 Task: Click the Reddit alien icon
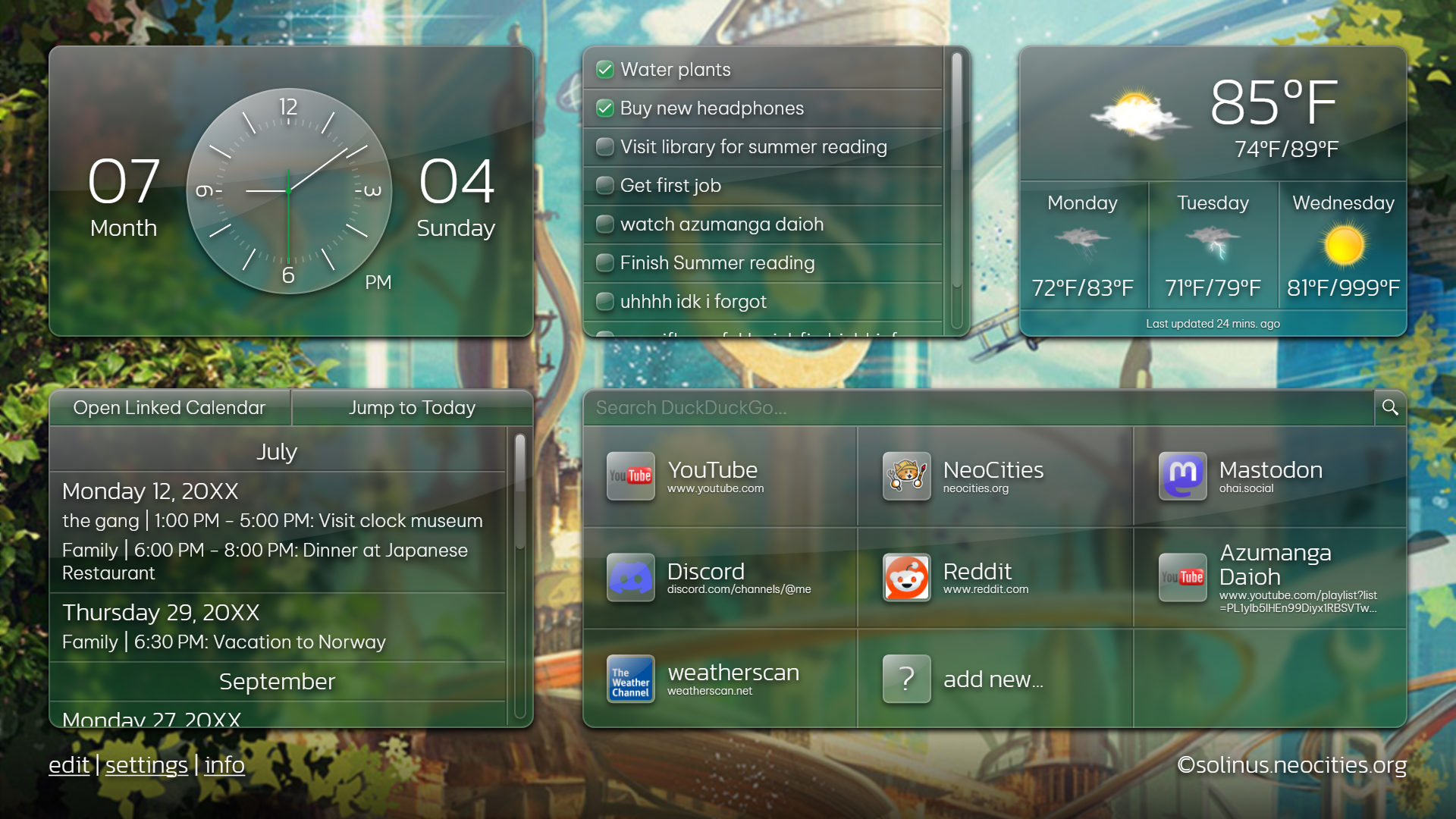click(906, 578)
